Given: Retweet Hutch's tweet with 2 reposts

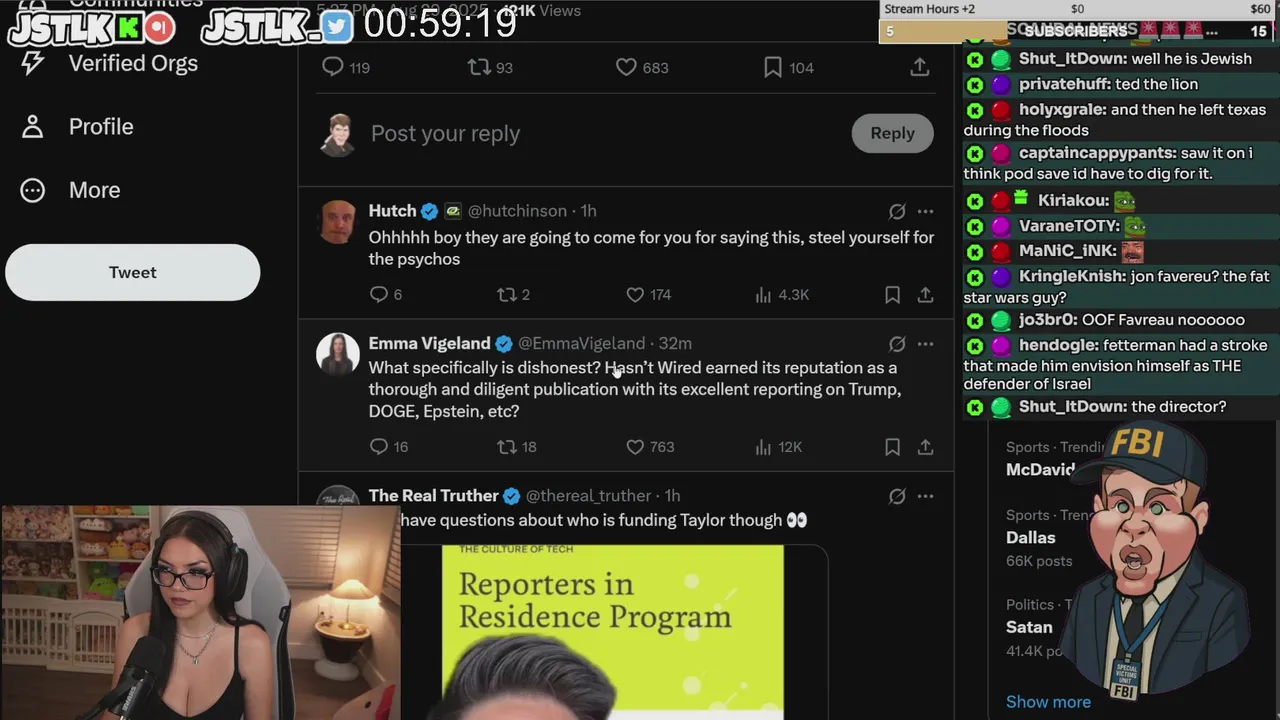Looking at the screenshot, I should click(513, 294).
